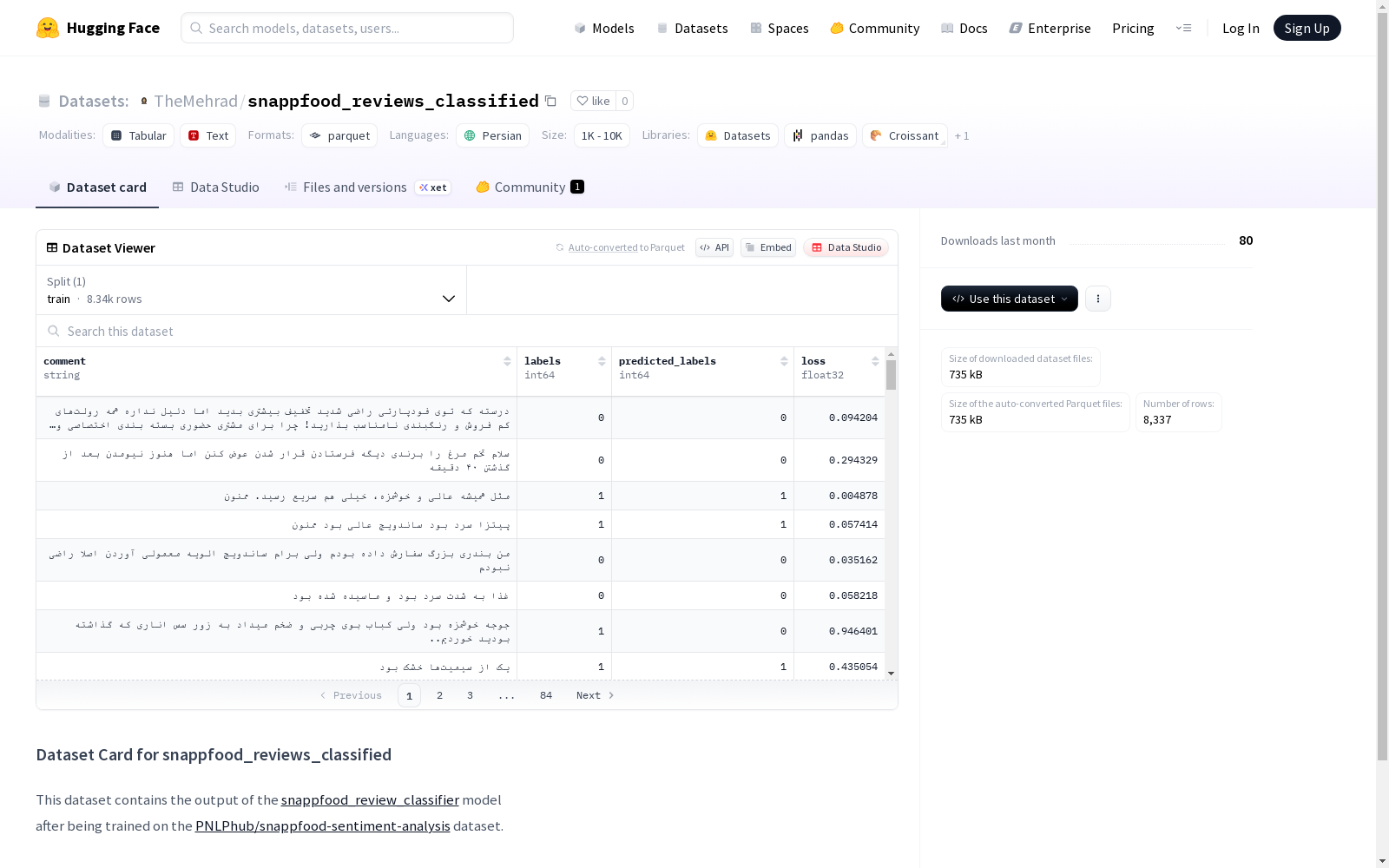Click the Tabular modality tag

point(139,135)
